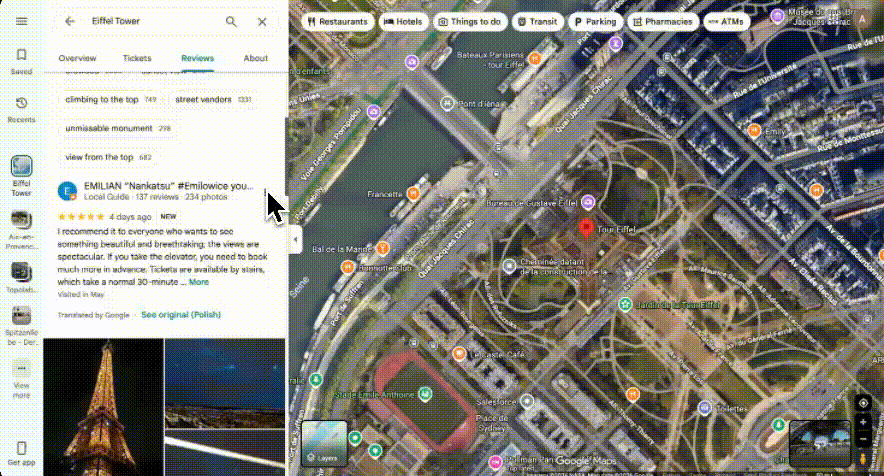Viewport: 884px width, 476px height.
Task: Filter reviews by street vendors
Action: click(213, 99)
